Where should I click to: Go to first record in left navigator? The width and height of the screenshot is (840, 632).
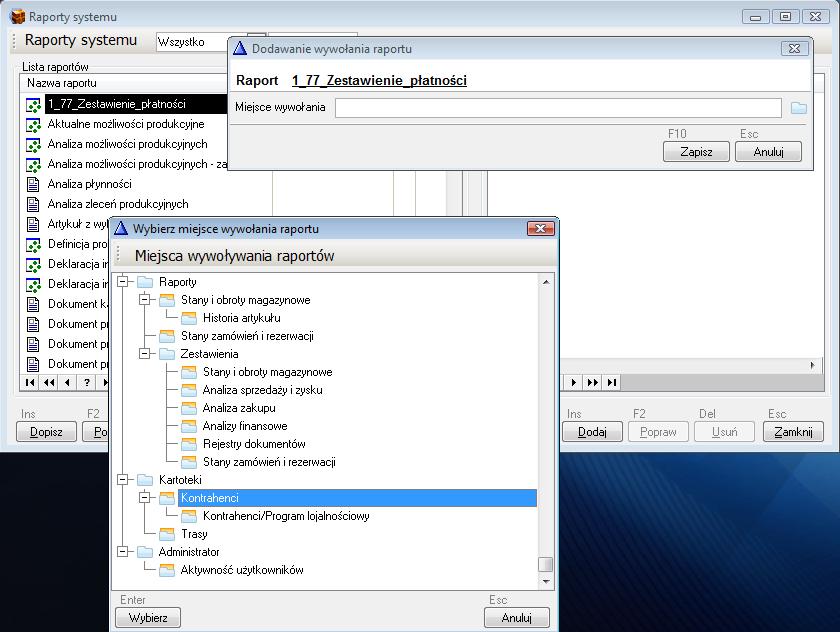click(30, 382)
